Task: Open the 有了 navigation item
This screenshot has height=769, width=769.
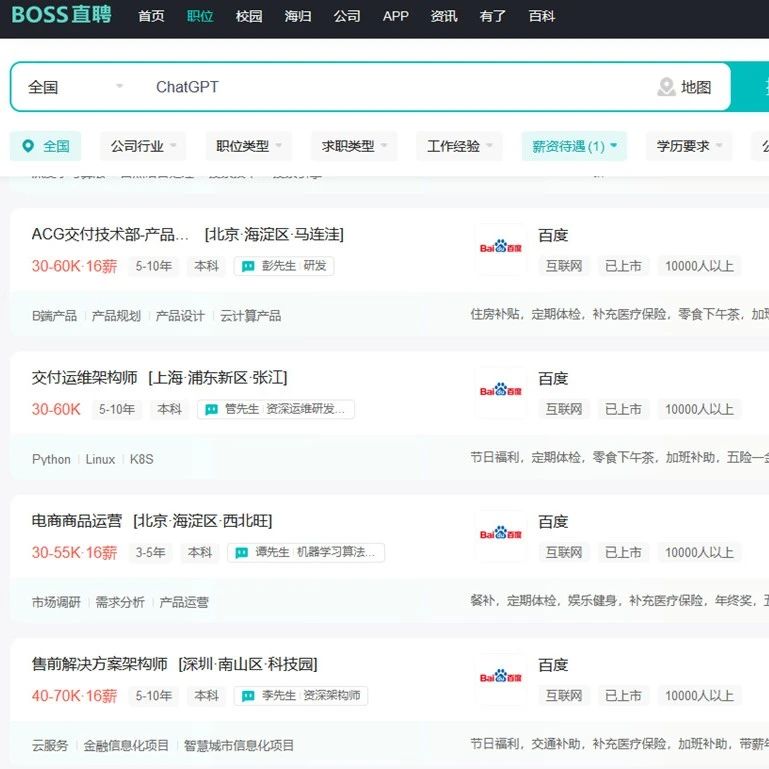Action: [x=492, y=16]
